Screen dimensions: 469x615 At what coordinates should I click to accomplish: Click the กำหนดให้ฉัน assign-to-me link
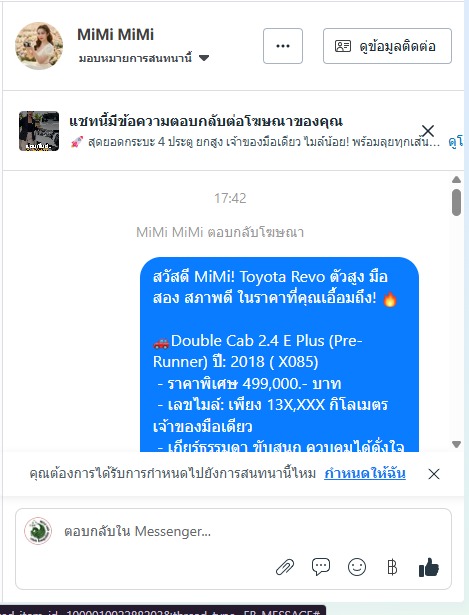click(365, 473)
